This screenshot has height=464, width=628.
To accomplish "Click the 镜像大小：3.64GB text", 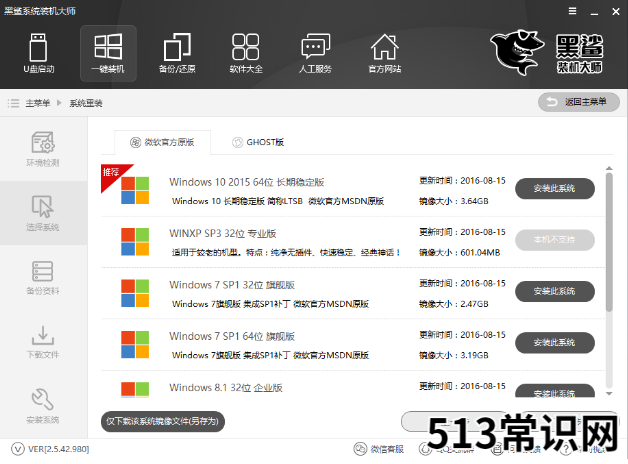I will 454,201.
